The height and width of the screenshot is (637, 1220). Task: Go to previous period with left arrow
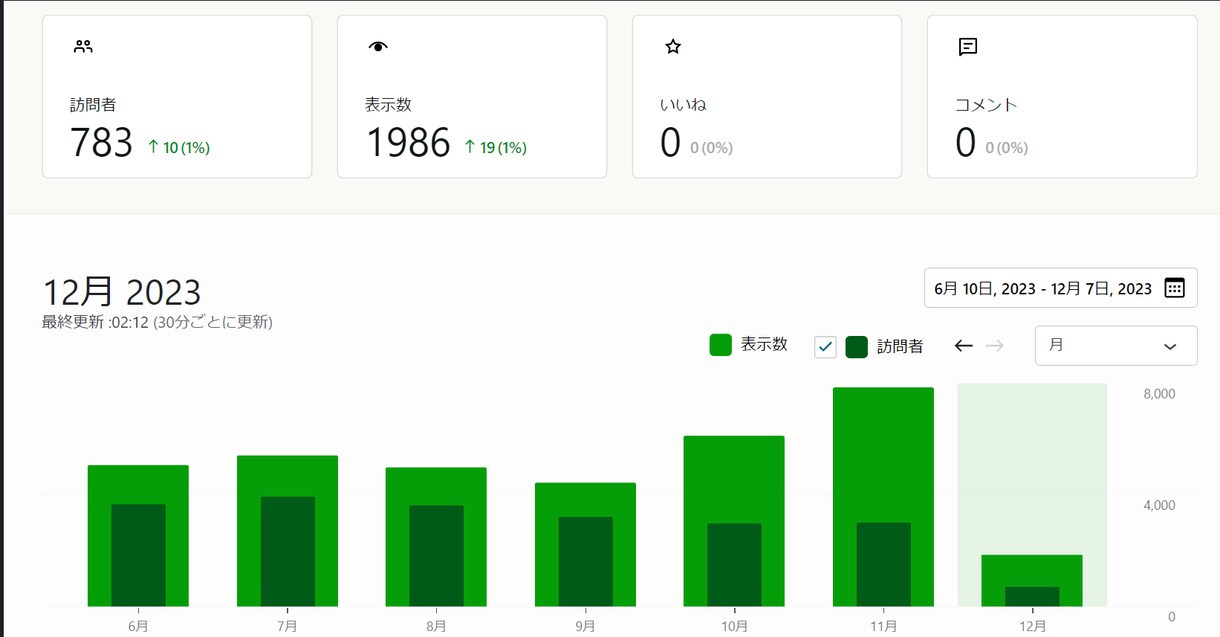click(x=963, y=346)
